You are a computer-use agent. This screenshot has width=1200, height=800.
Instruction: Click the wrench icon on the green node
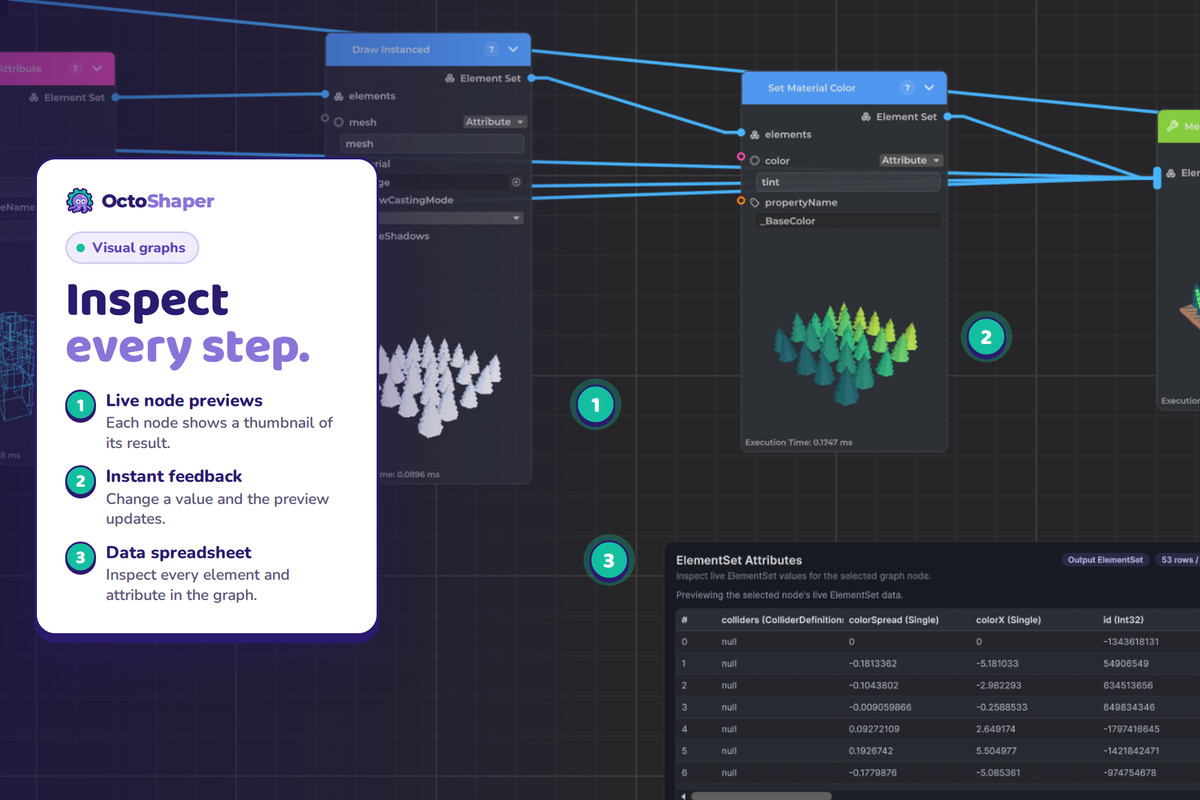(x=1171, y=127)
